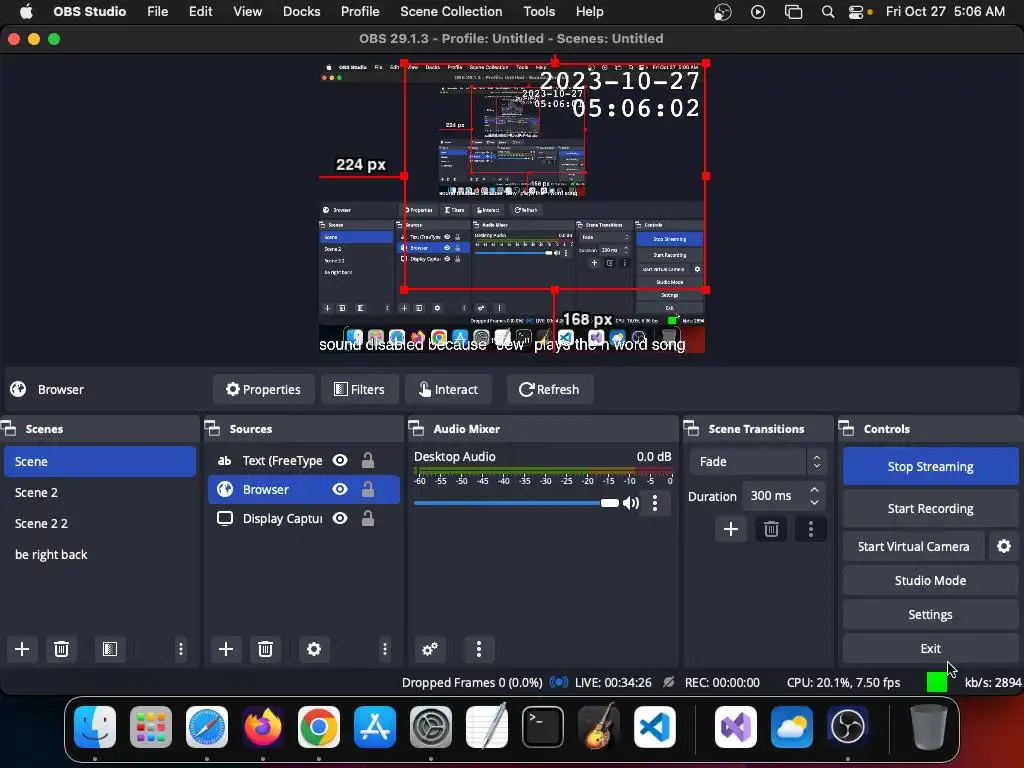This screenshot has width=1024, height=768.
Task: Open Firefox from the Dock
Action: pos(263,727)
